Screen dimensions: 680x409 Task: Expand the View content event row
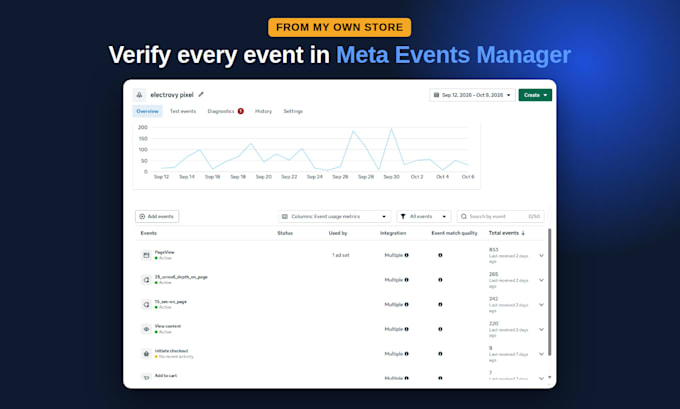[541, 330]
